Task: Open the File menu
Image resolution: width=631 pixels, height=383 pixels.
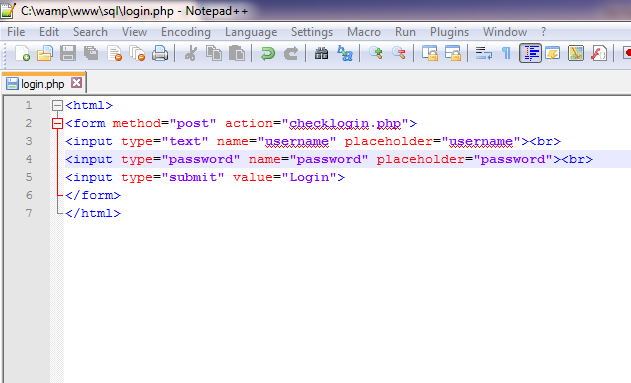Action: pyautogui.click(x=16, y=32)
